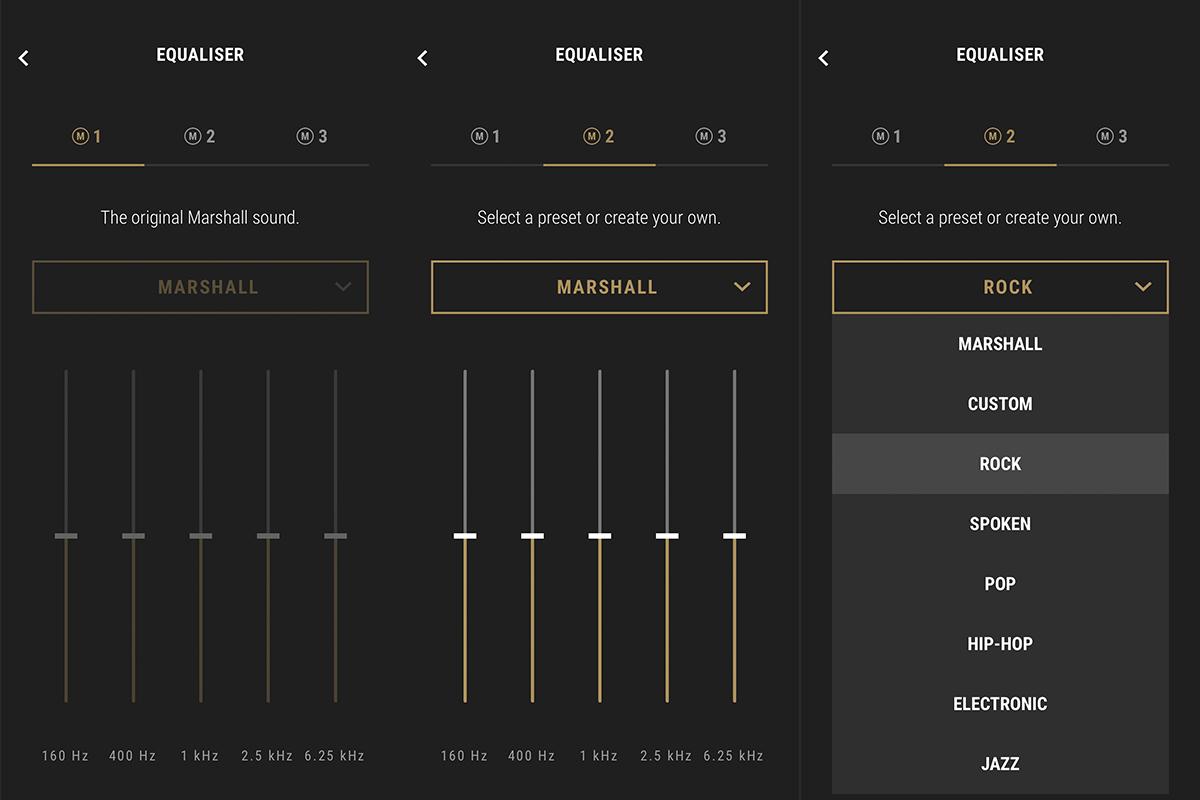
Task: Select the JAZZ preset option
Action: tap(1000, 764)
